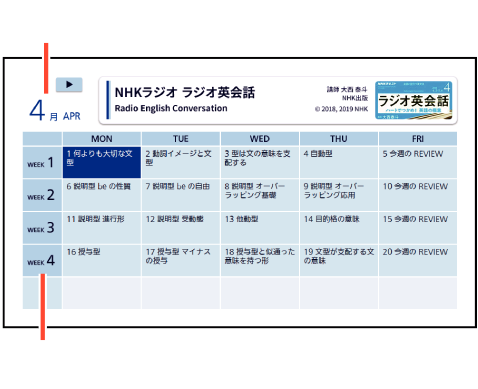Select lesson 6 説明型 be の性質

click(x=102, y=195)
